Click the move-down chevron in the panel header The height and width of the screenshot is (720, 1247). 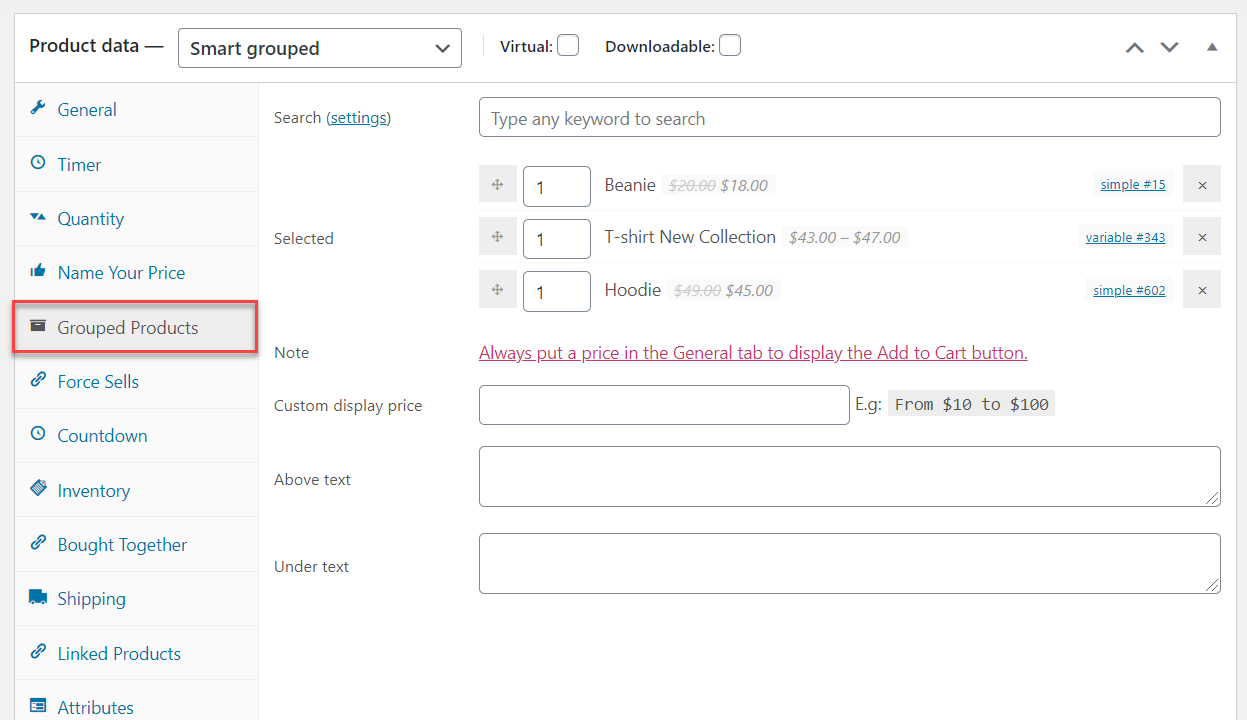1169,46
